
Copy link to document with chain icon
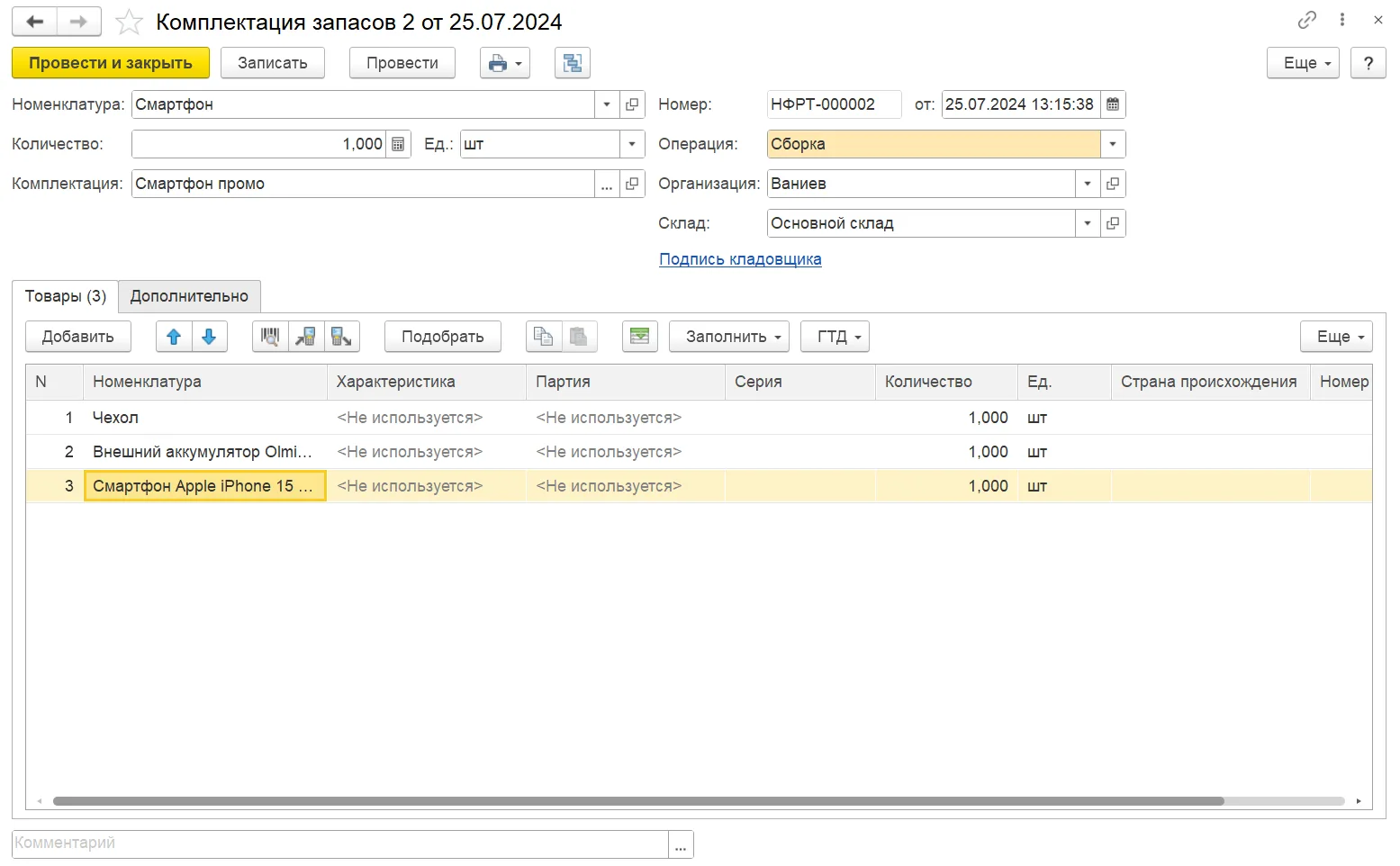(x=1307, y=20)
